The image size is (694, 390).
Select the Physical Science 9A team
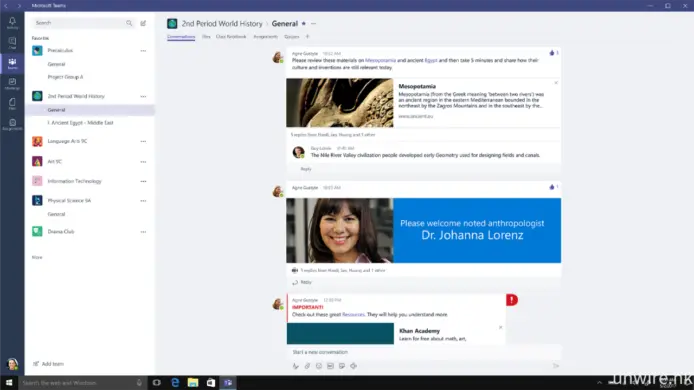pyautogui.click(x=69, y=201)
